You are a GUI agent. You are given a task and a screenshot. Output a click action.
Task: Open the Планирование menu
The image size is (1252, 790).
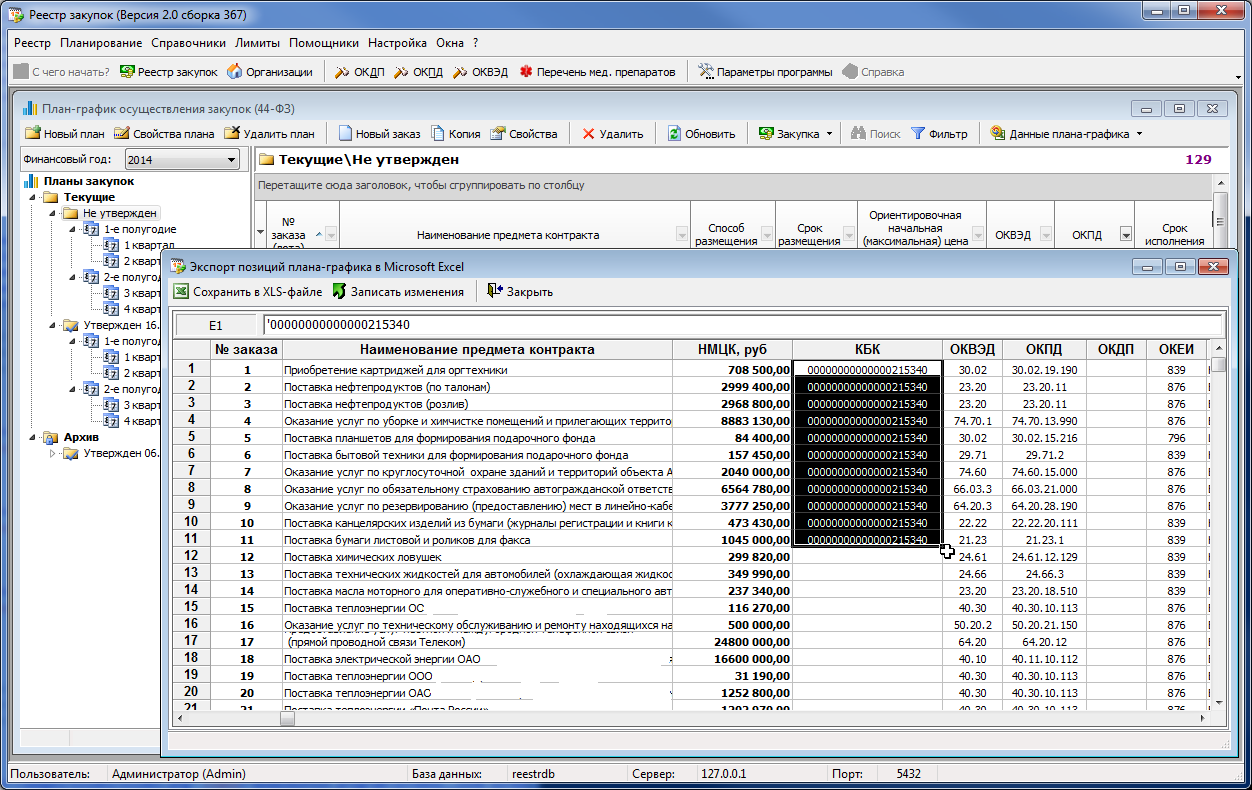coord(101,43)
